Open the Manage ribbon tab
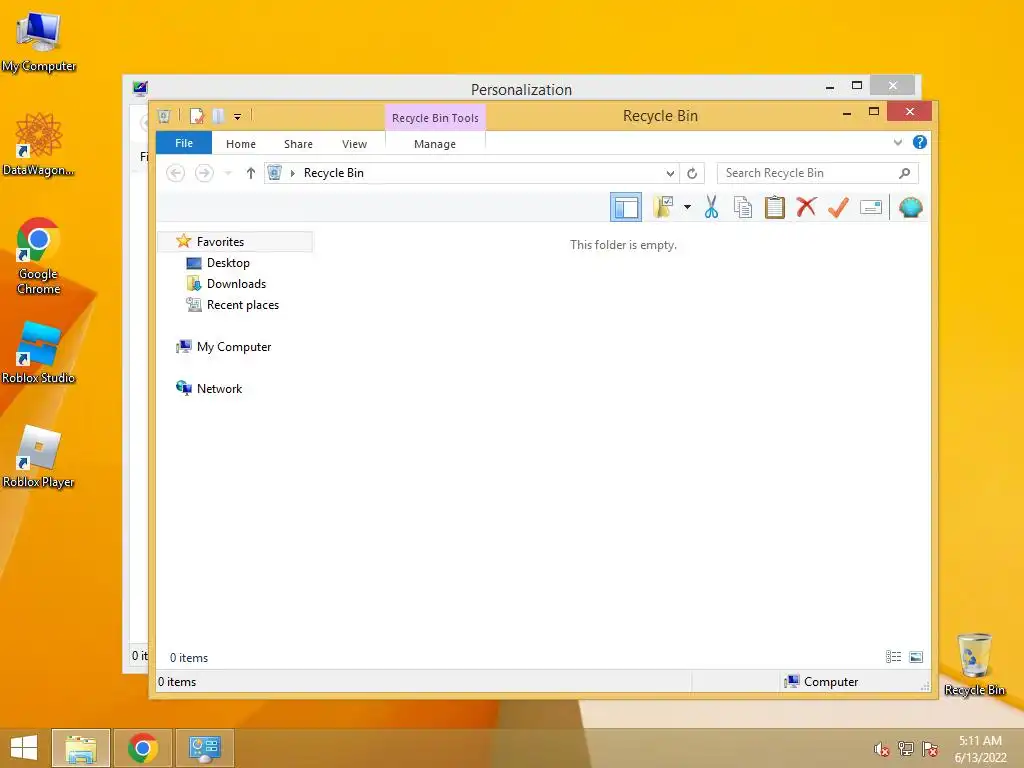Viewport: 1024px width, 768px height. coord(435,144)
